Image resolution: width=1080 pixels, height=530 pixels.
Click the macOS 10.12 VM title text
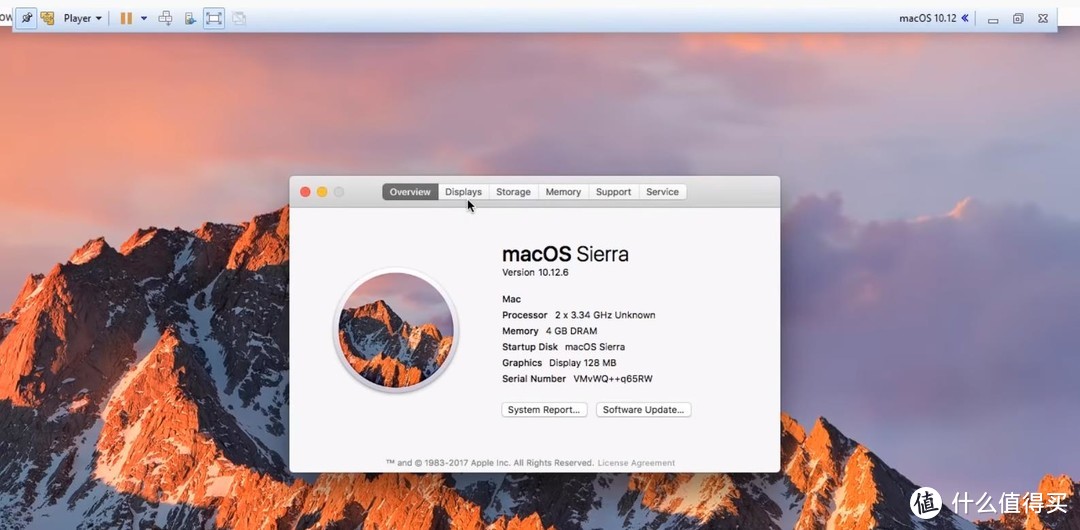coord(928,18)
